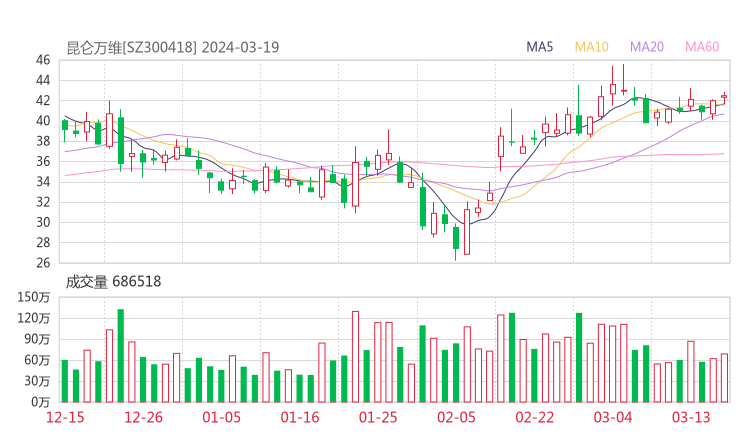Toggle the MA5 legend label

click(x=540, y=47)
